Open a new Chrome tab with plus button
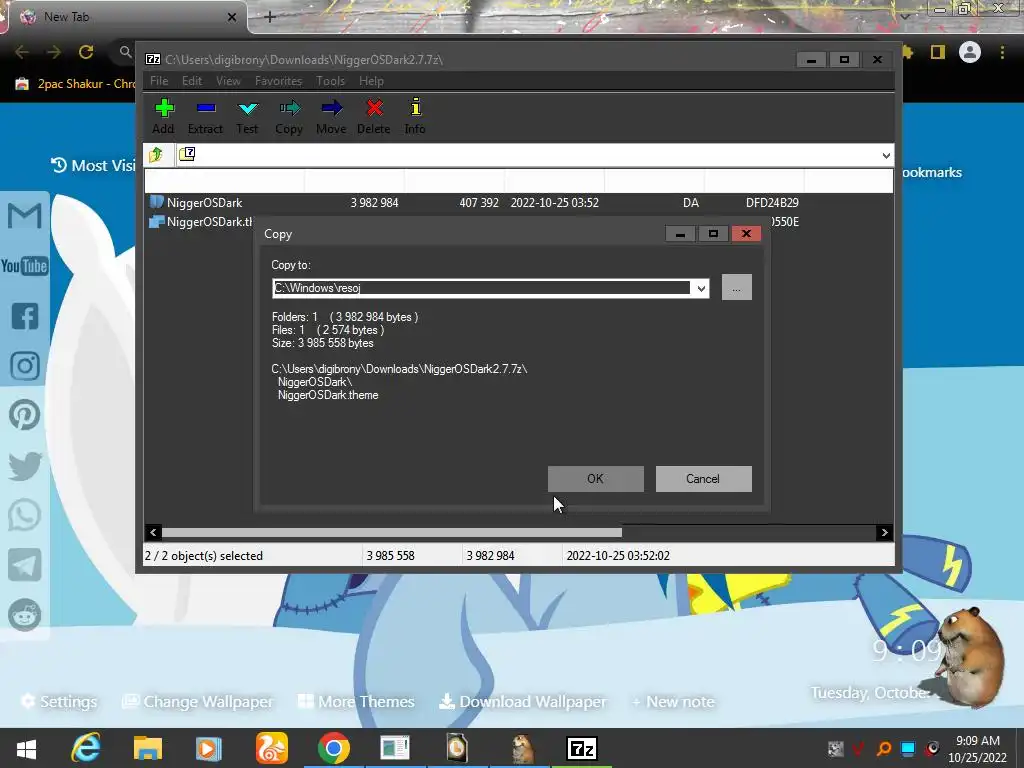Image resolution: width=1024 pixels, height=768 pixels. click(x=270, y=17)
